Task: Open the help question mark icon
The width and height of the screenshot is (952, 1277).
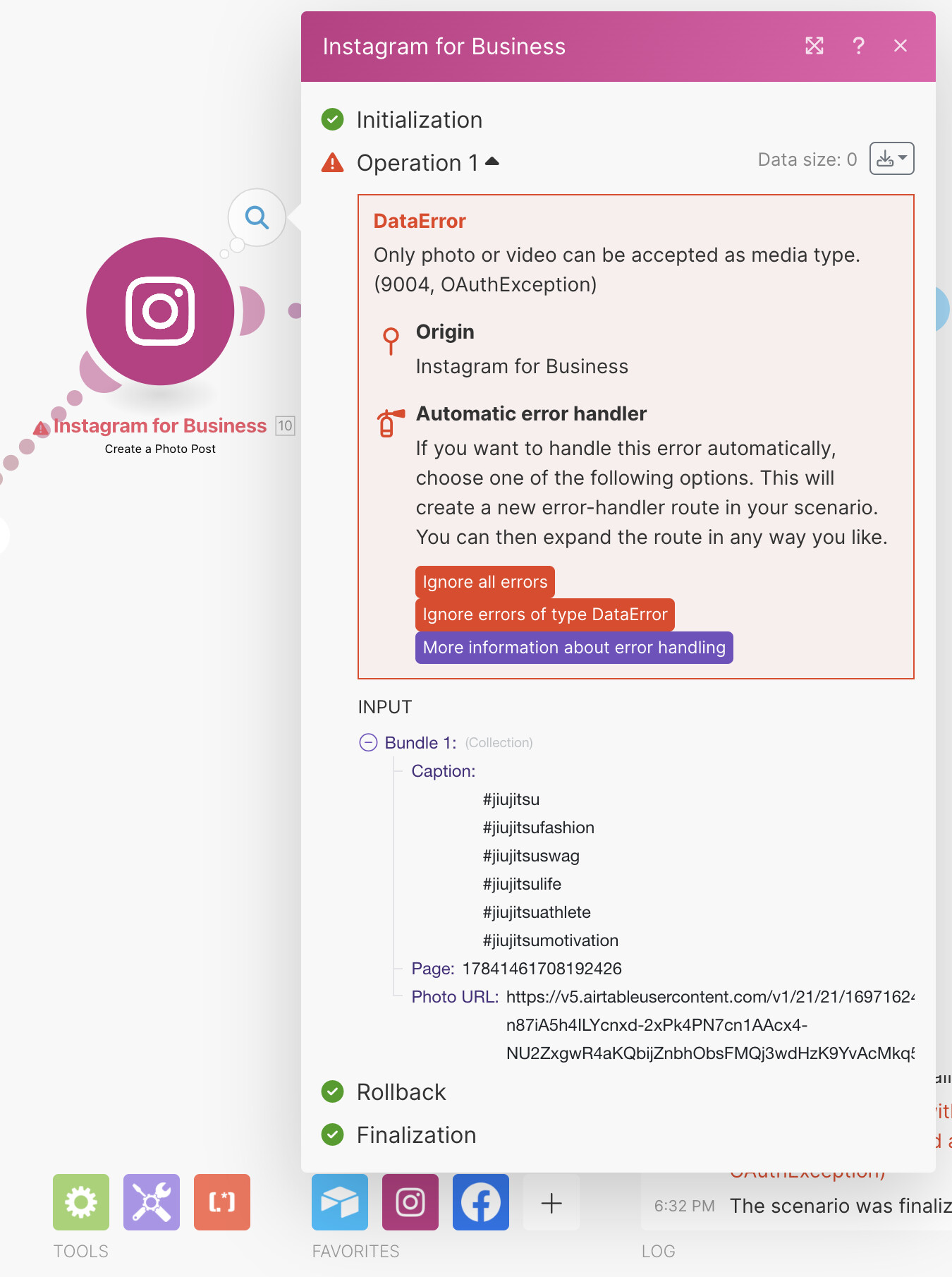Action: click(x=858, y=46)
